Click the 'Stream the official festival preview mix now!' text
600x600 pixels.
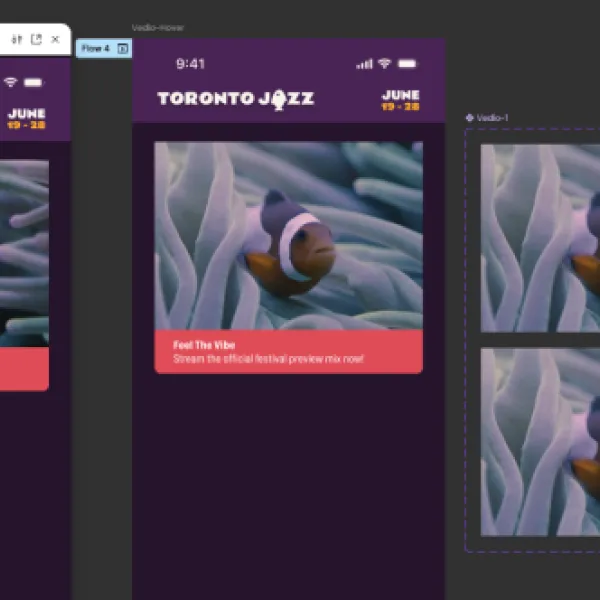268,359
